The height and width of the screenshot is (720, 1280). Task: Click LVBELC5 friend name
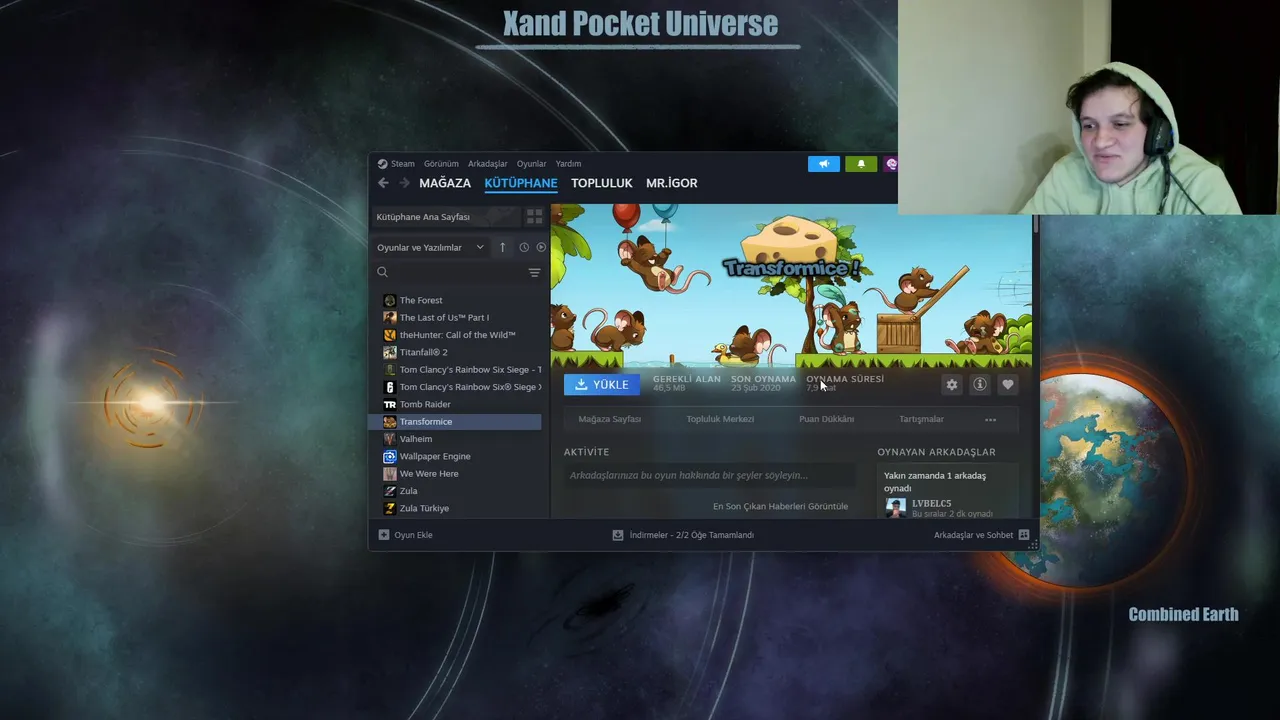click(931, 503)
